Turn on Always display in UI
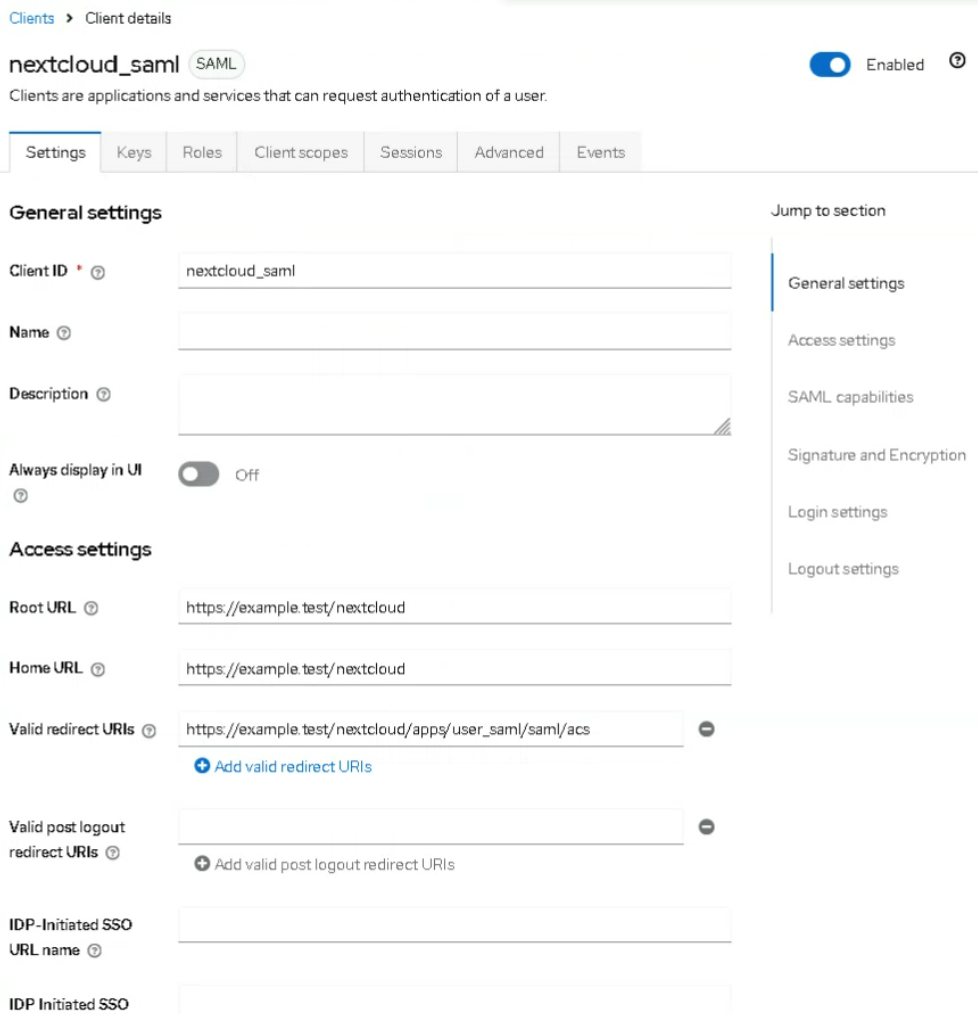978x1014 pixels. point(198,475)
